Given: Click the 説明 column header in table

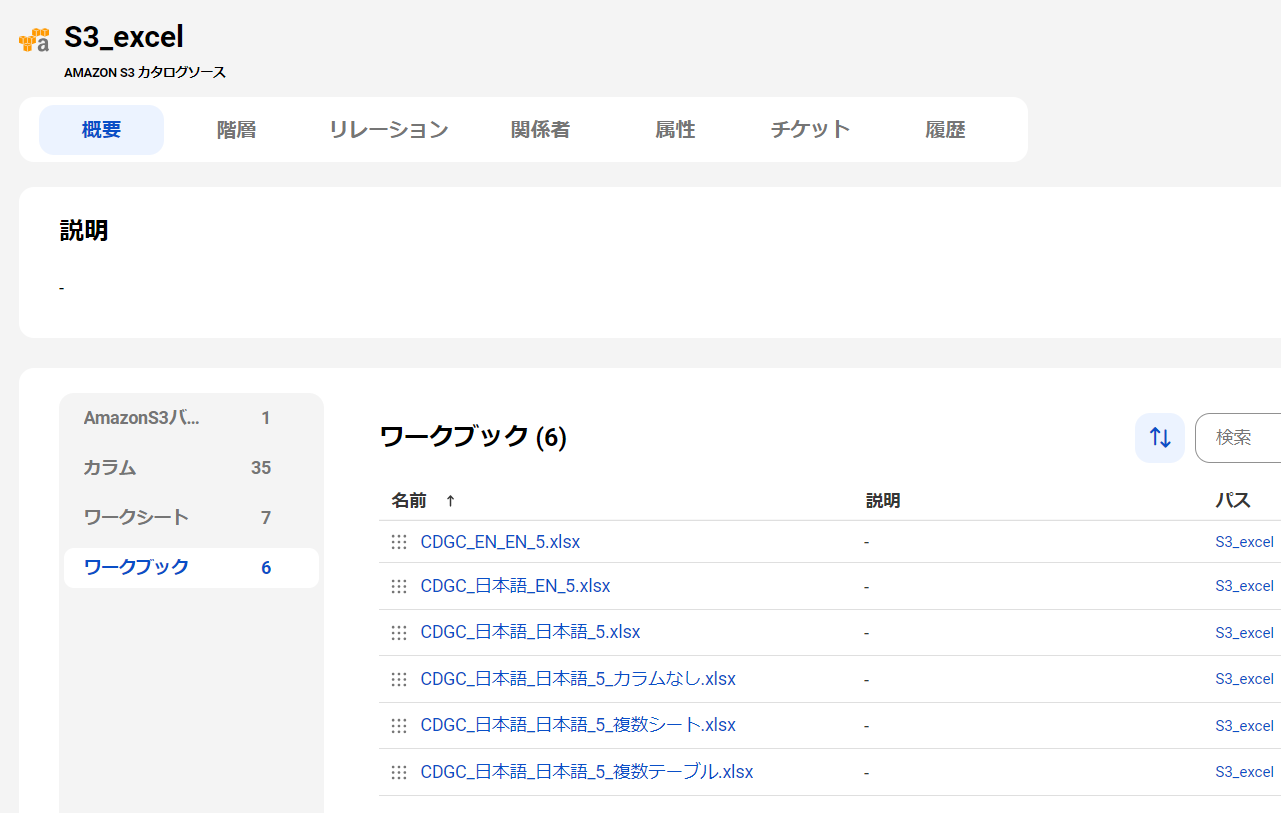Looking at the screenshot, I should pyautogui.click(x=883, y=501).
